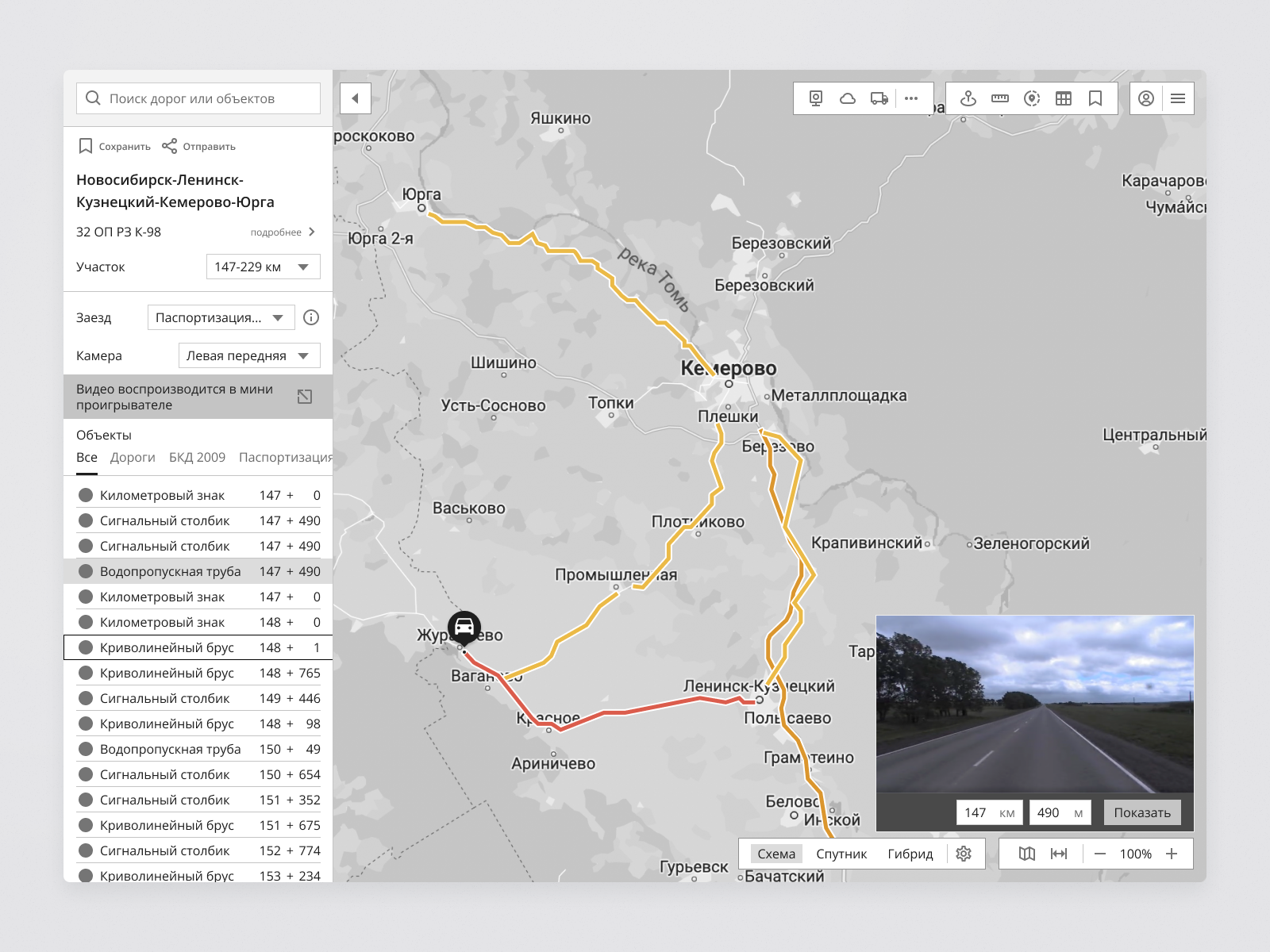The image size is (1270, 952).
Task: Toggle circle marker for Водопропускная труба 150 + 49
Action: click(86, 749)
